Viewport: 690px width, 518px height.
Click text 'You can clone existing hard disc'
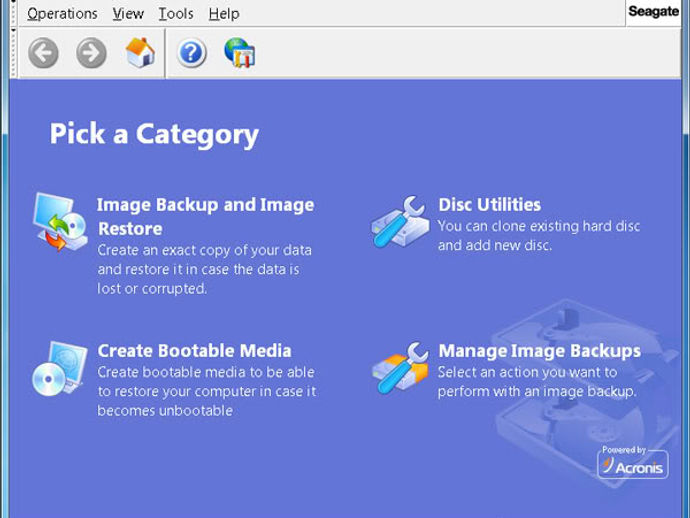[x=539, y=226]
